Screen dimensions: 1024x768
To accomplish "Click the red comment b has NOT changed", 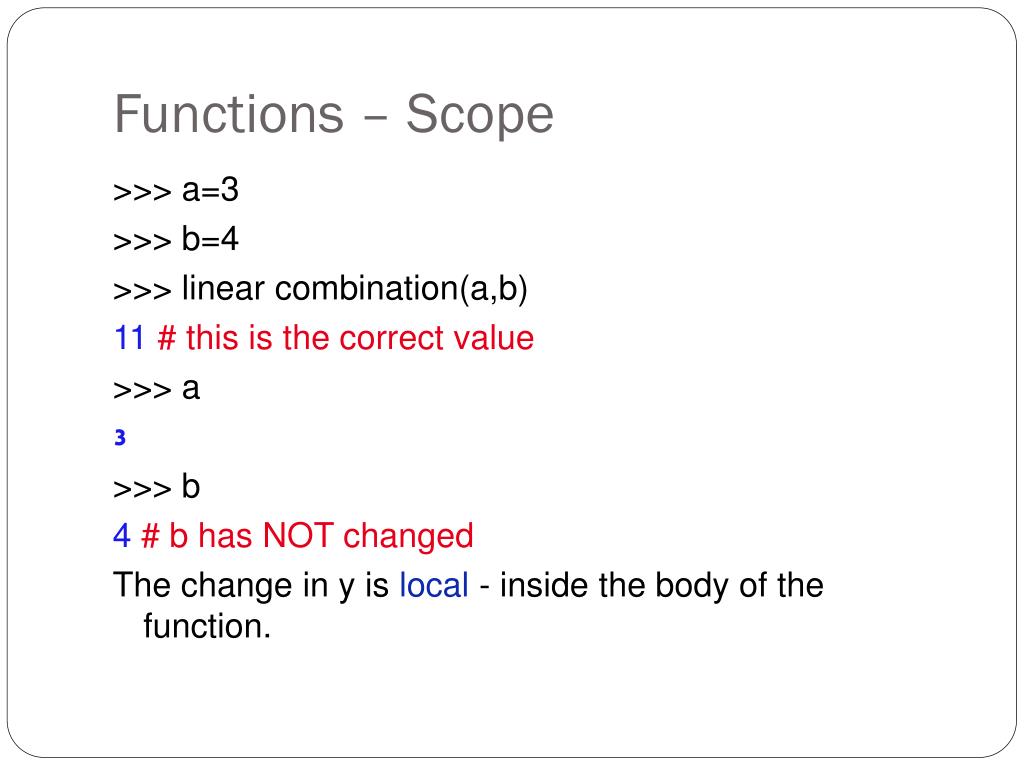I will coord(307,536).
